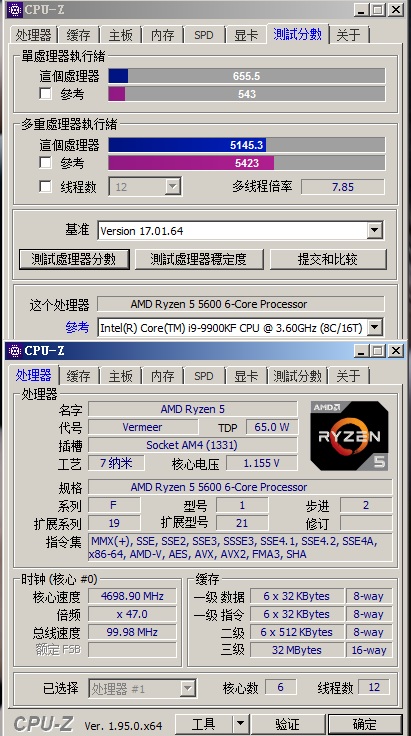Close the bottom CPU-Z processor window

click(x=396, y=351)
